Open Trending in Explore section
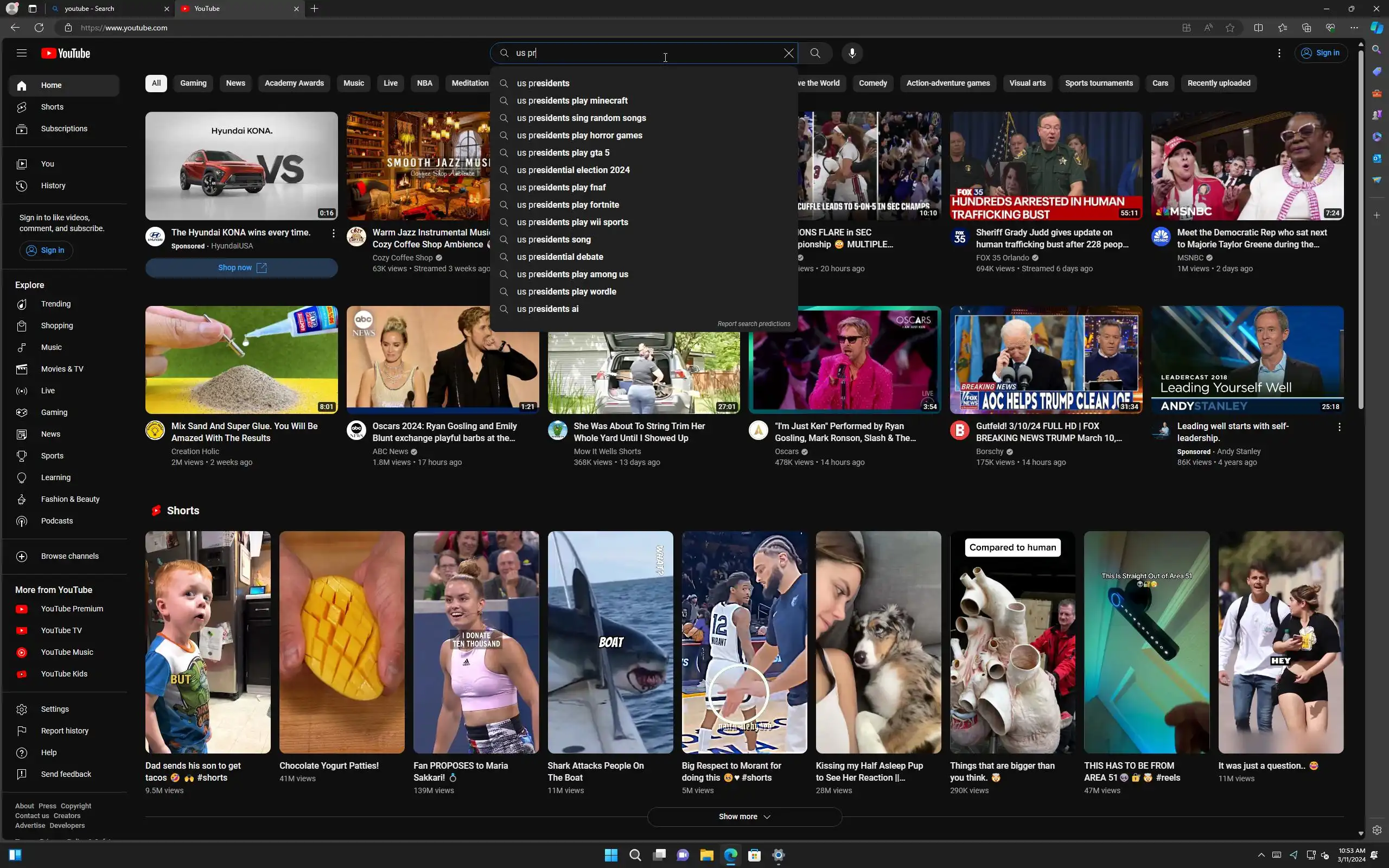1389x868 pixels. coord(56,304)
